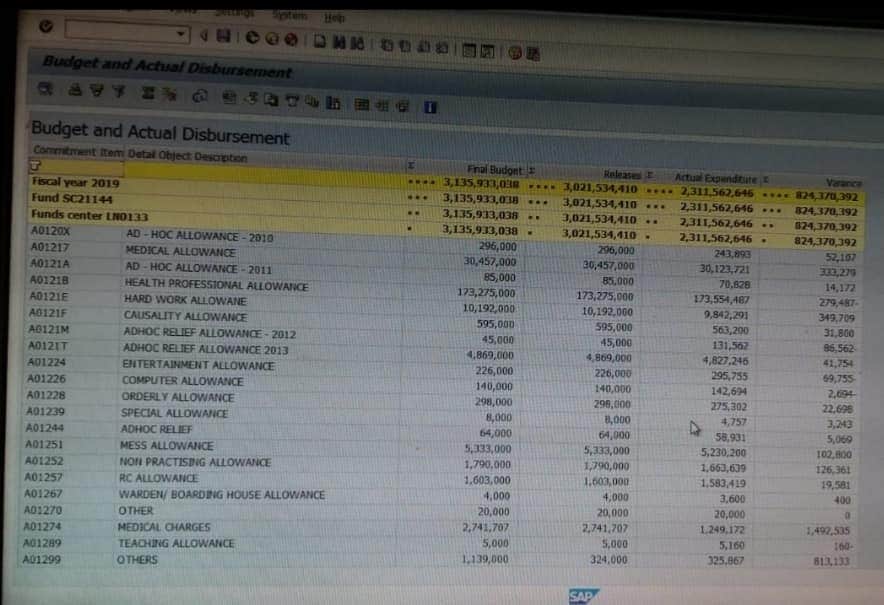Select the A01299 commitment item cell
This screenshot has height=605, width=884.
pos(42,560)
